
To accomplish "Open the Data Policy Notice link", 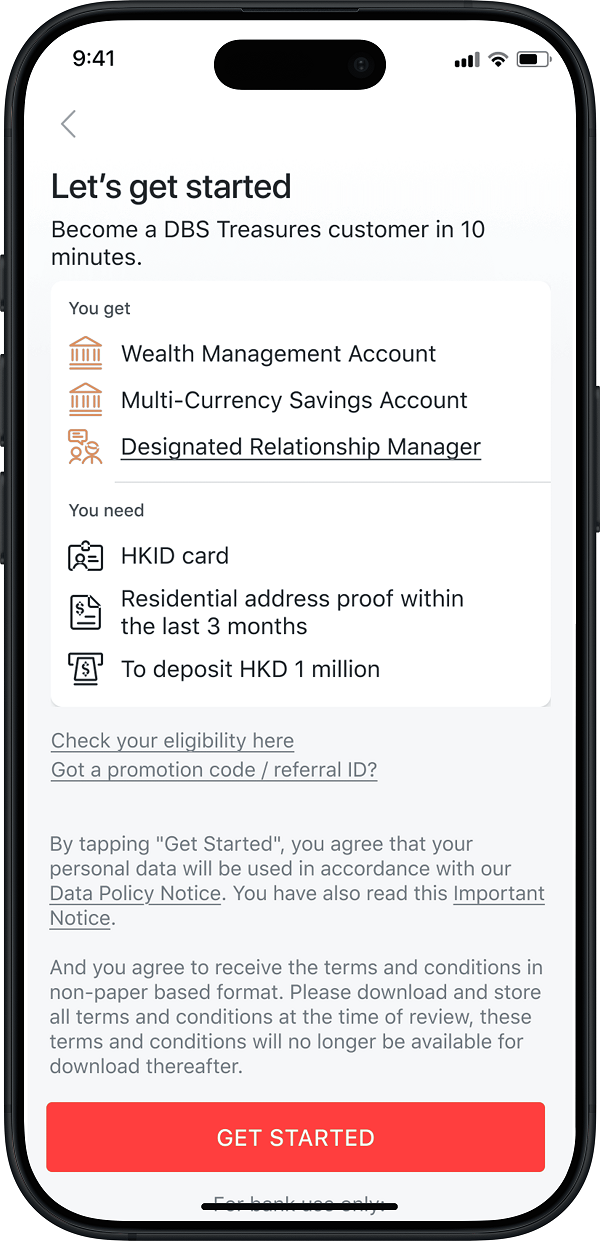I will [x=135, y=894].
